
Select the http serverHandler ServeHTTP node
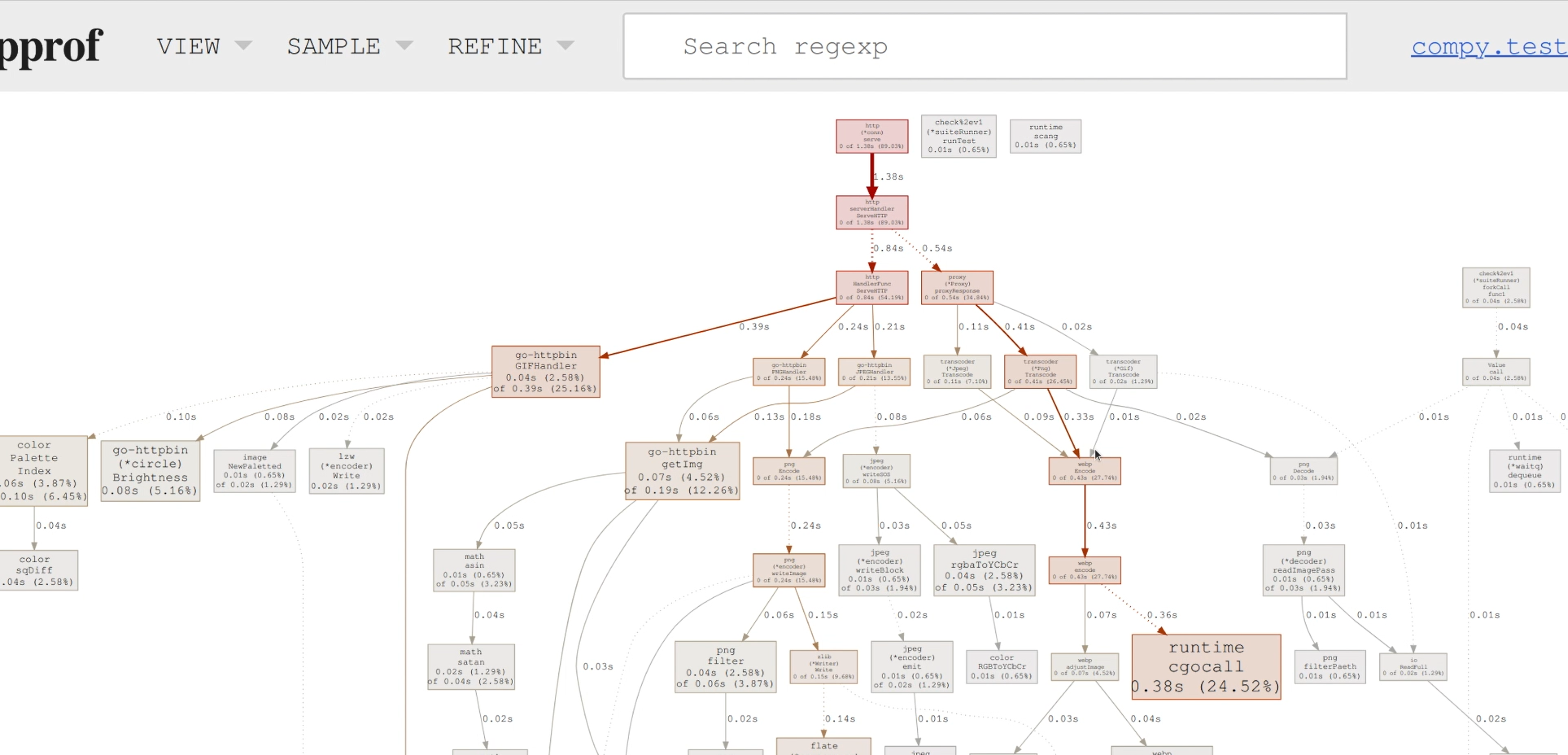pos(871,212)
